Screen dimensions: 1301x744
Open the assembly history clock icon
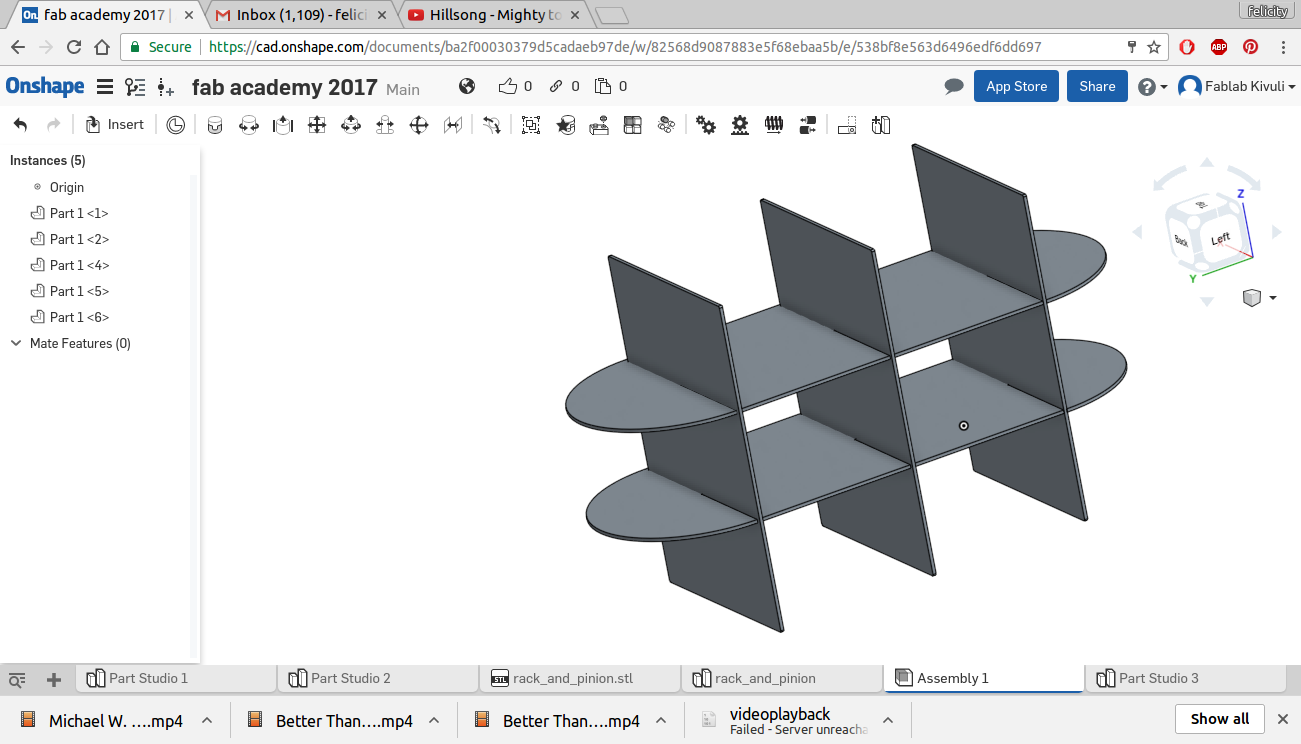click(176, 125)
